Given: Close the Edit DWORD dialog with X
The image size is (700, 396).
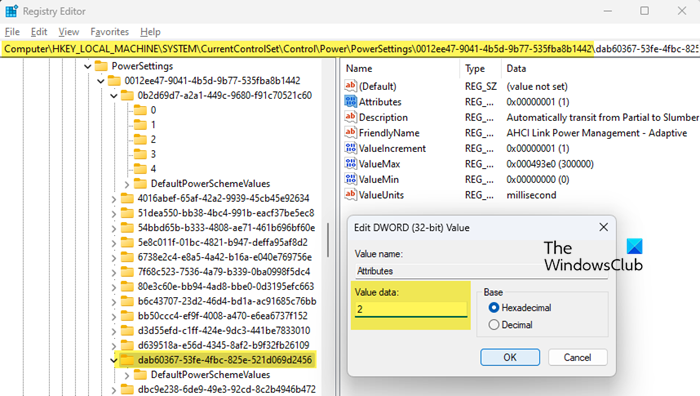Looking at the screenshot, I should [x=603, y=227].
